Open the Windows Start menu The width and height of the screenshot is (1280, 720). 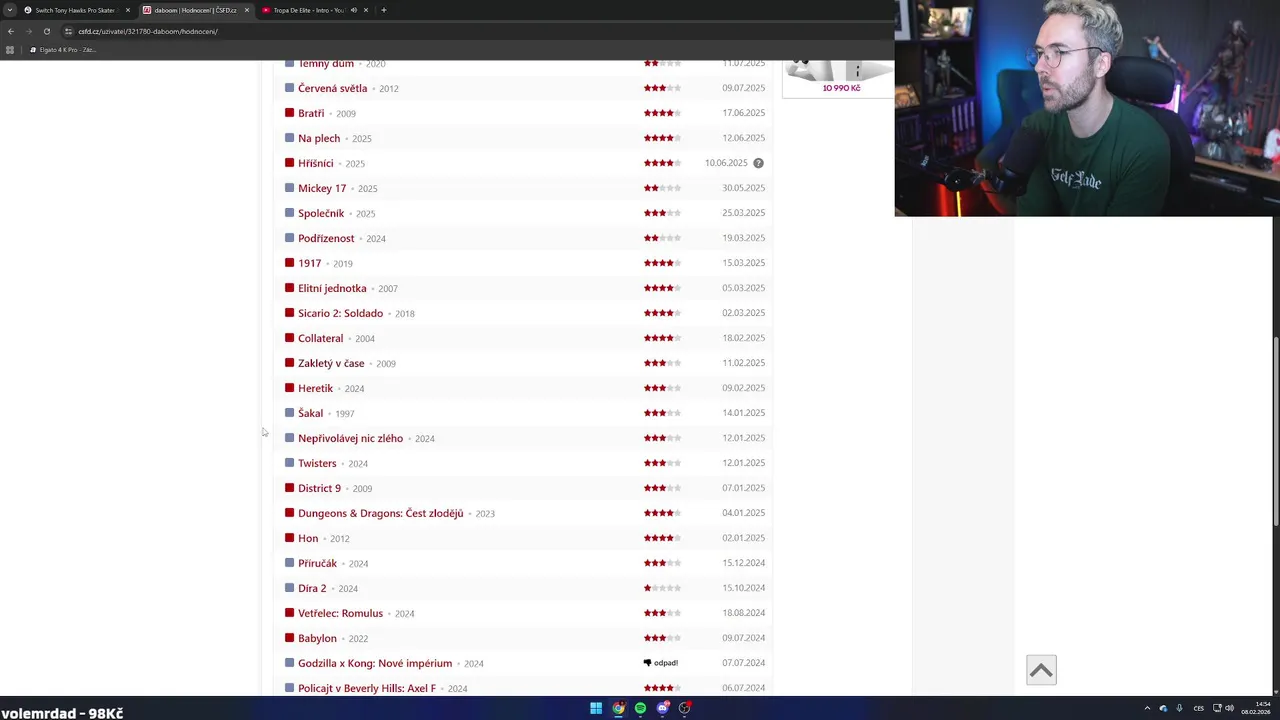click(x=596, y=708)
